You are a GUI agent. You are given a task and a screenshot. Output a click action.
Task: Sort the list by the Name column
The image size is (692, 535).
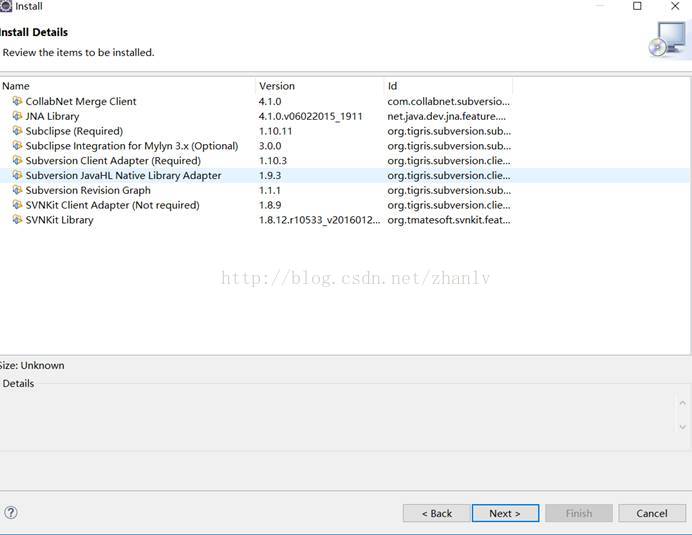point(128,86)
